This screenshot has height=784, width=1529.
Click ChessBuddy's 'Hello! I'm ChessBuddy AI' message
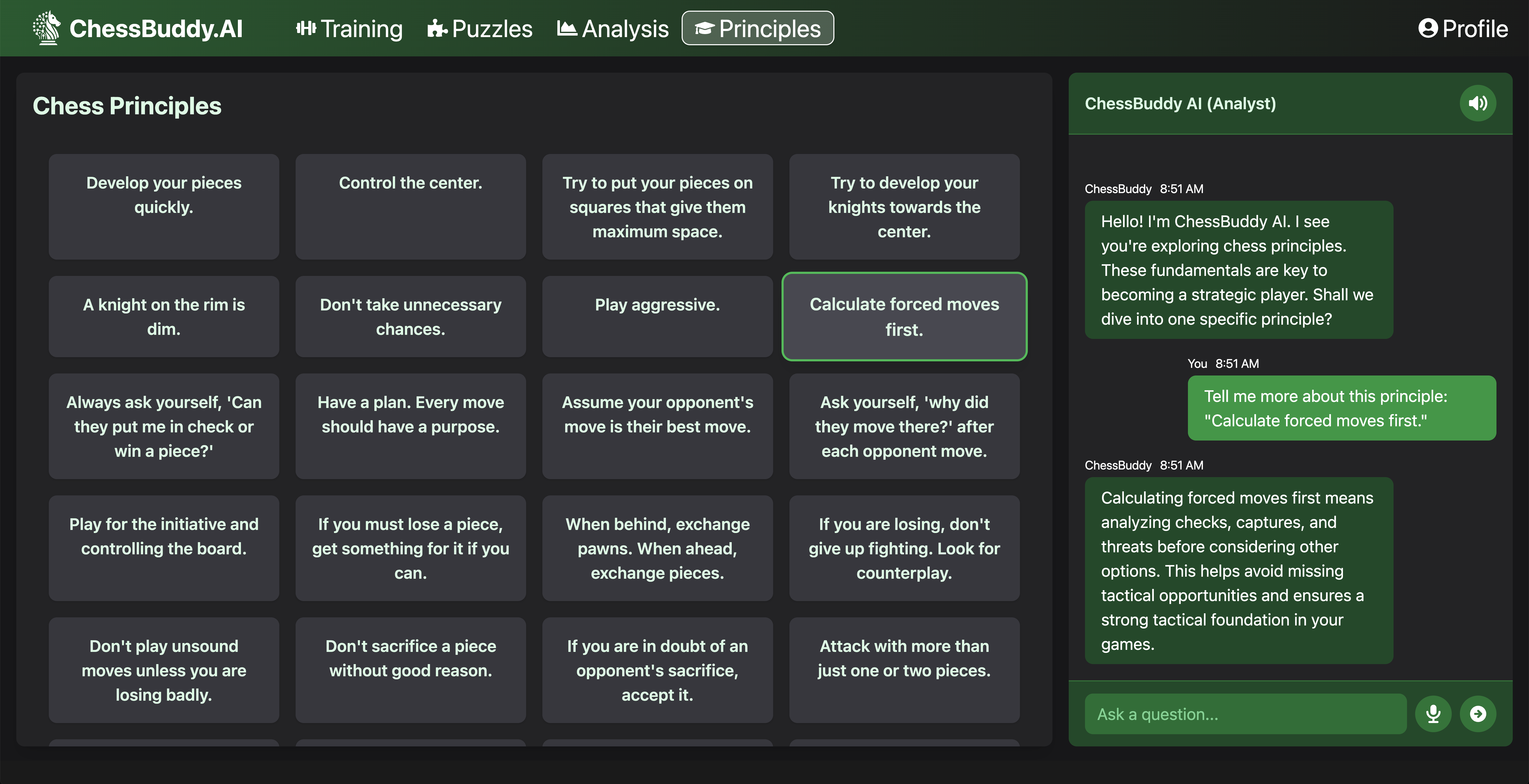[x=1239, y=270]
